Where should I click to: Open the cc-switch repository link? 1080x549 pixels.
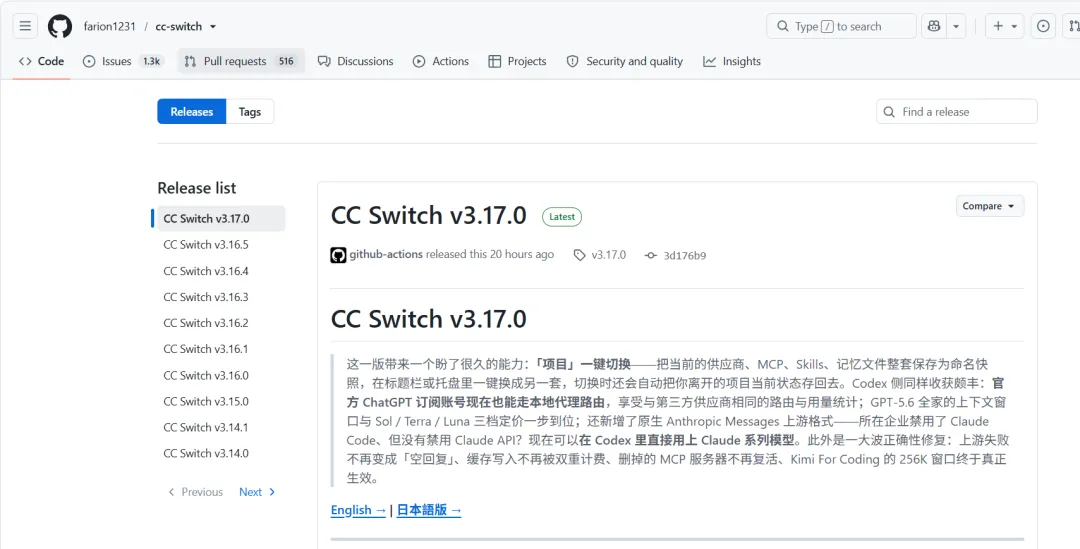point(178,26)
